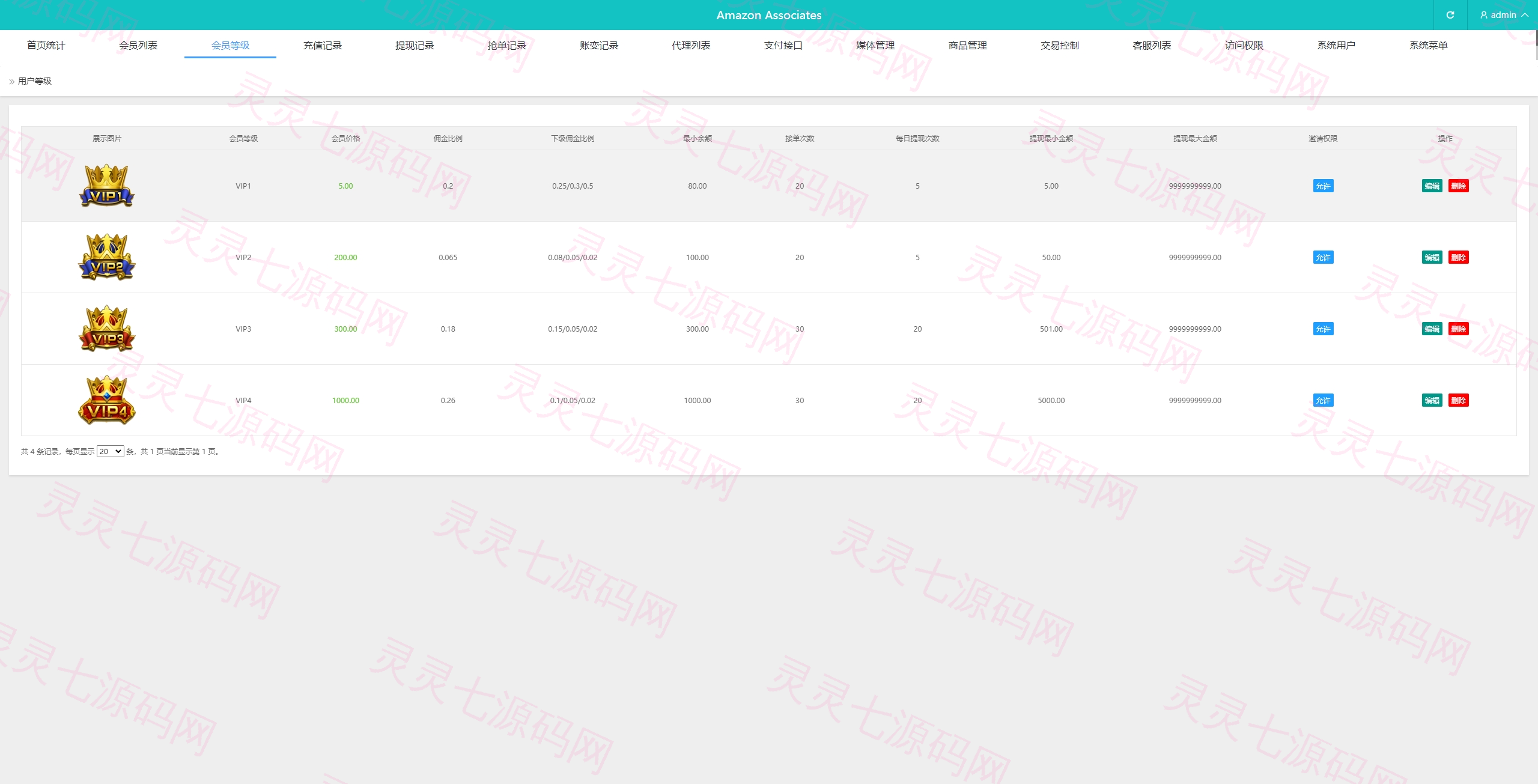Open 抢单记录 tab

(x=506, y=45)
